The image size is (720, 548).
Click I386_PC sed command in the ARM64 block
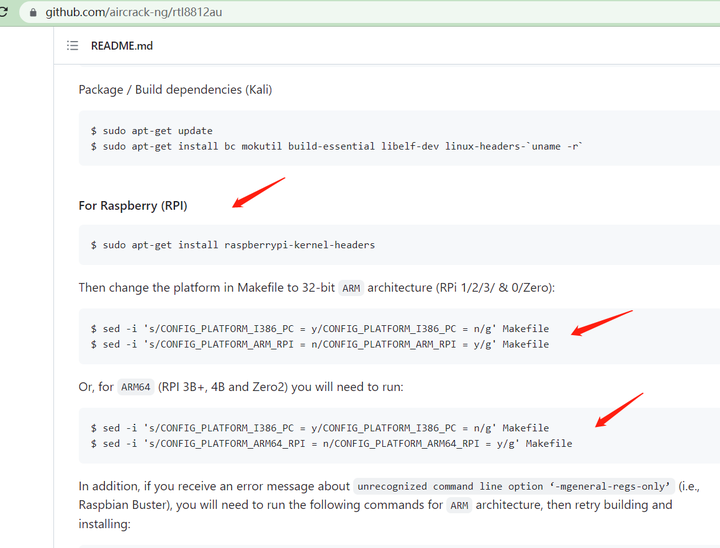click(320, 428)
